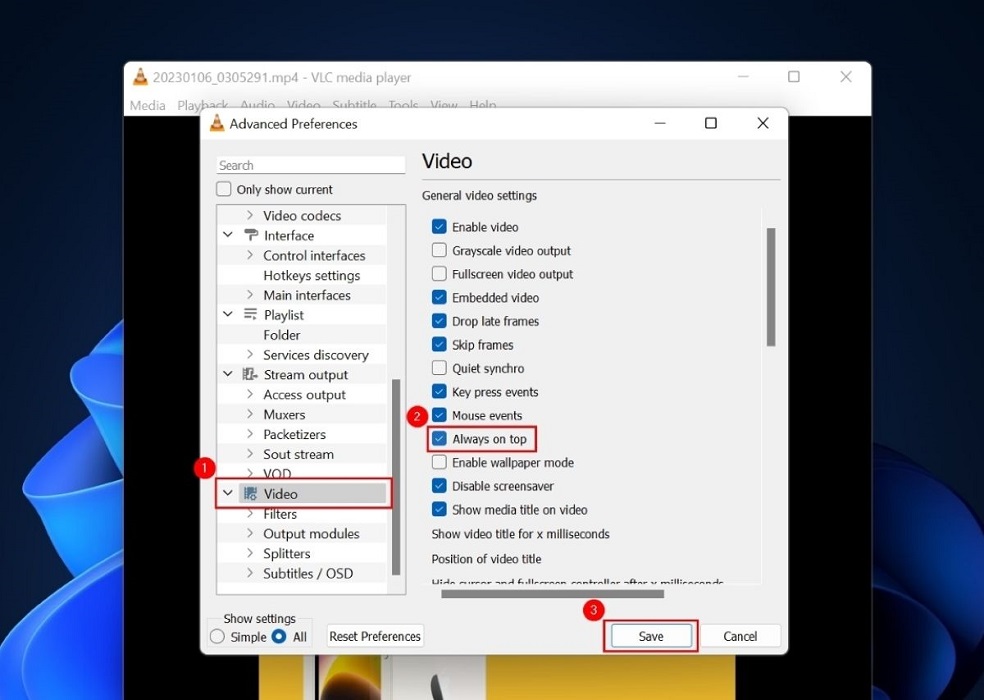Collapse the Stream output section

[228, 374]
